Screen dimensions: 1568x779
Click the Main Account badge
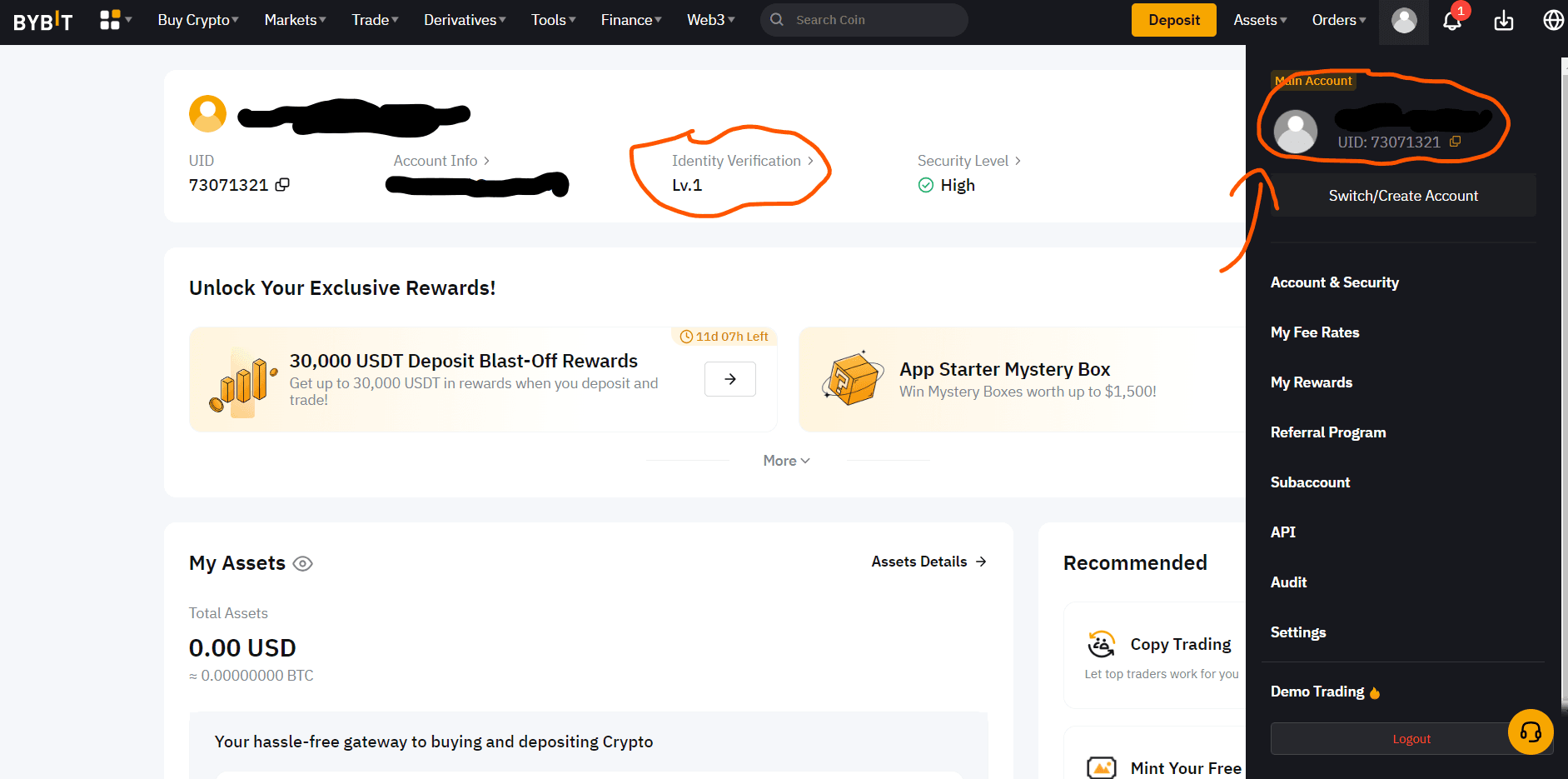tap(1313, 81)
